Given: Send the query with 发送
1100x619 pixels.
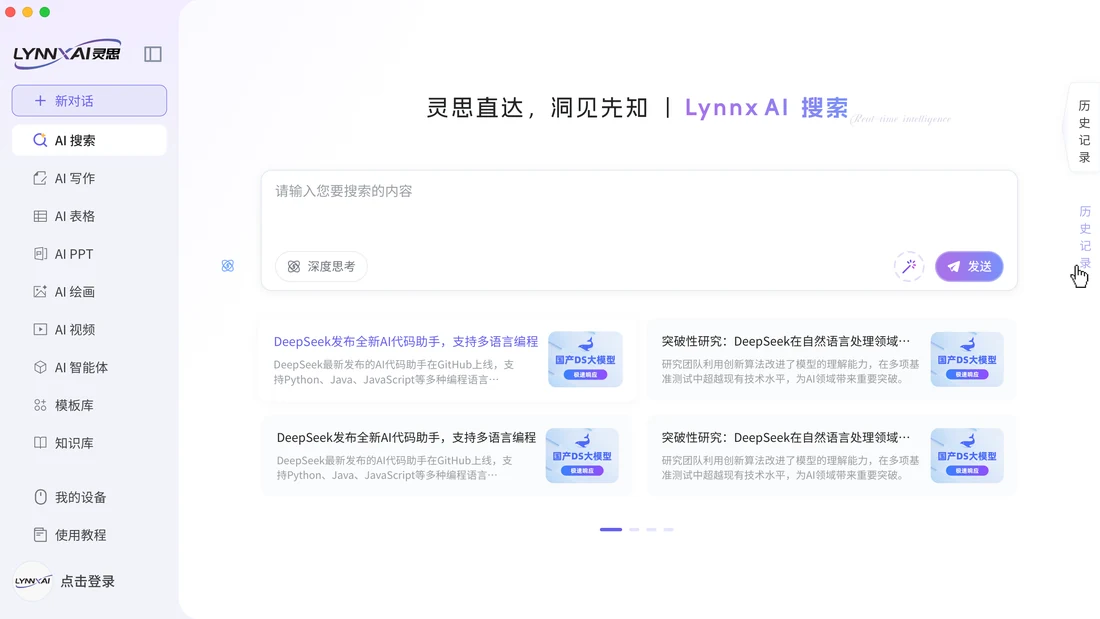Looking at the screenshot, I should coord(969,267).
